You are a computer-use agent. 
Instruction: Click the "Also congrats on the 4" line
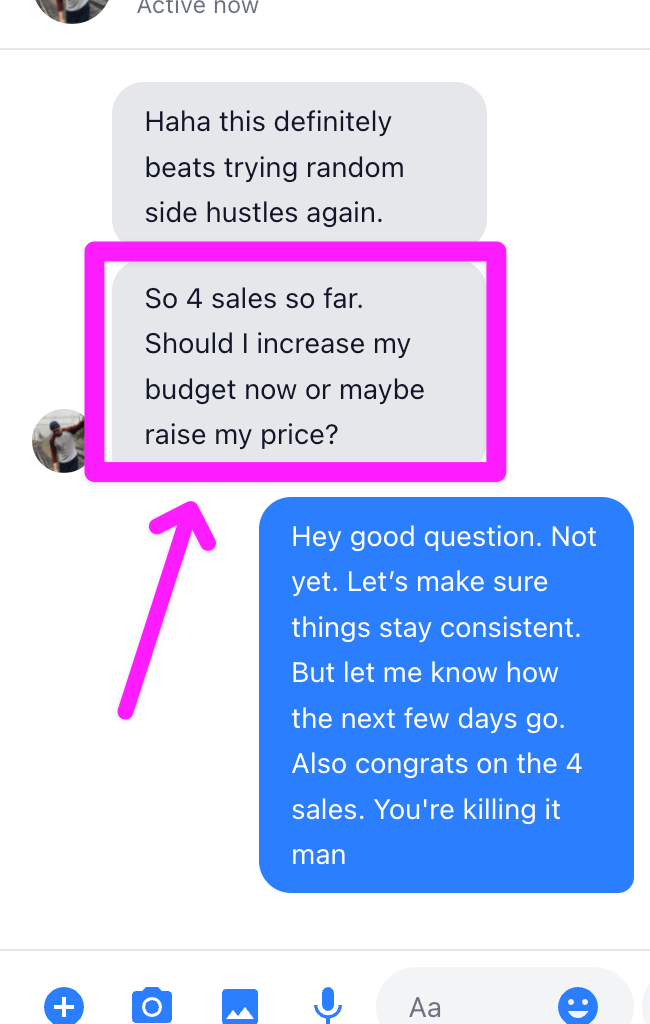(436, 764)
